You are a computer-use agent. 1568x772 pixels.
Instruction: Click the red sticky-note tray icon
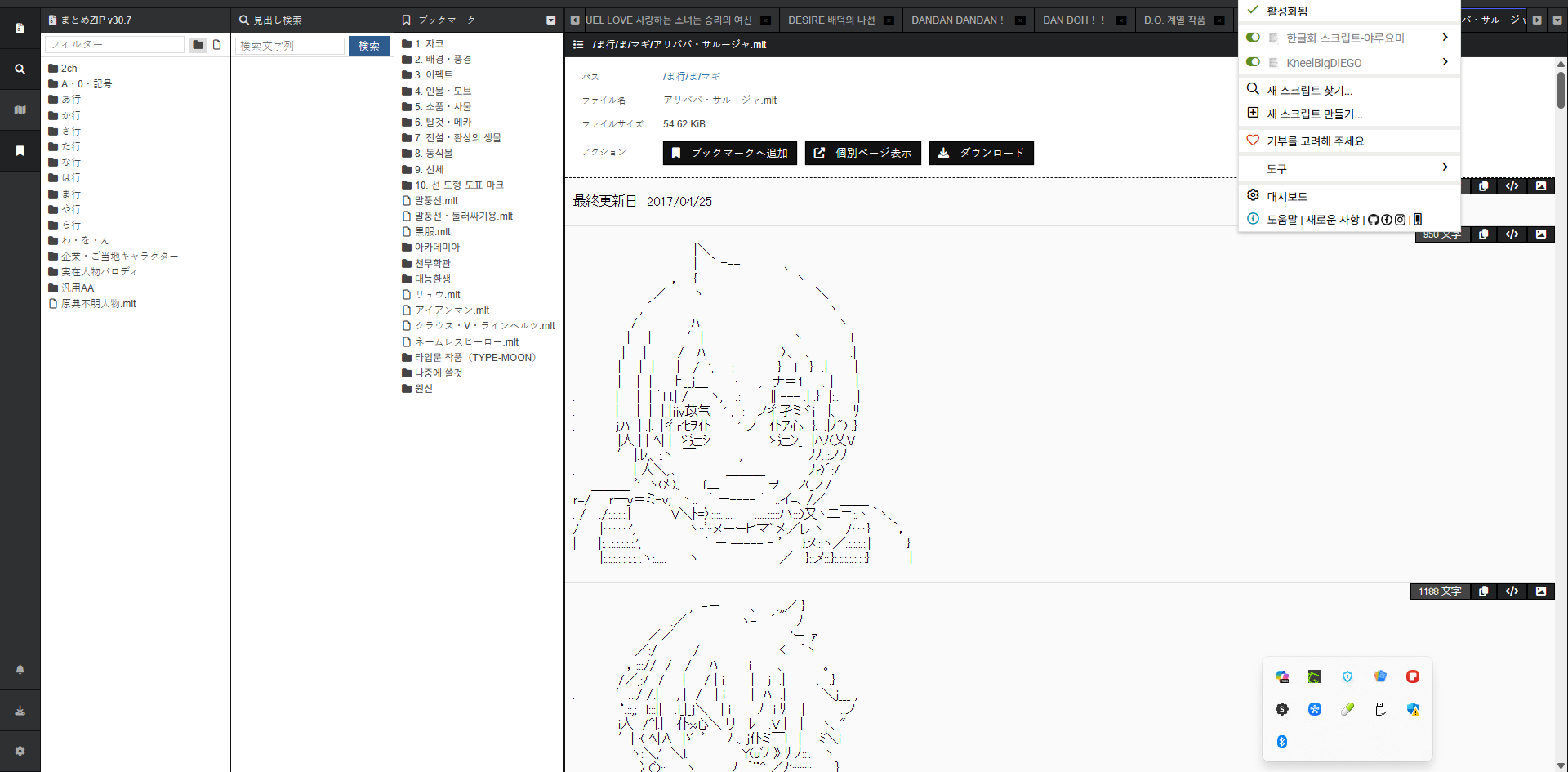pos(1413,676)
